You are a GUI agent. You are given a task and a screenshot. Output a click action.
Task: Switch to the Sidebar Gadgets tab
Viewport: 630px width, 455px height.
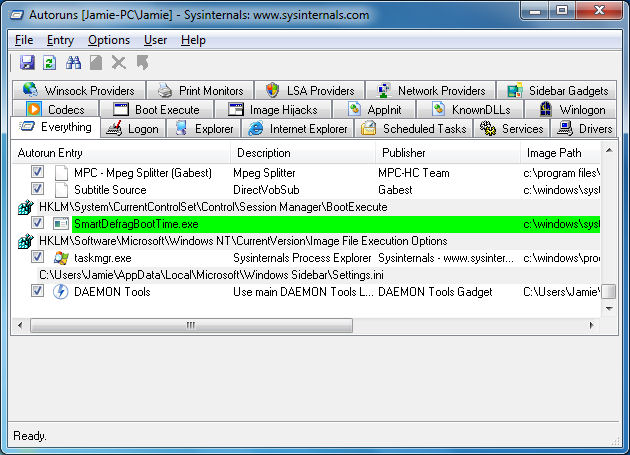pos(557,90)
